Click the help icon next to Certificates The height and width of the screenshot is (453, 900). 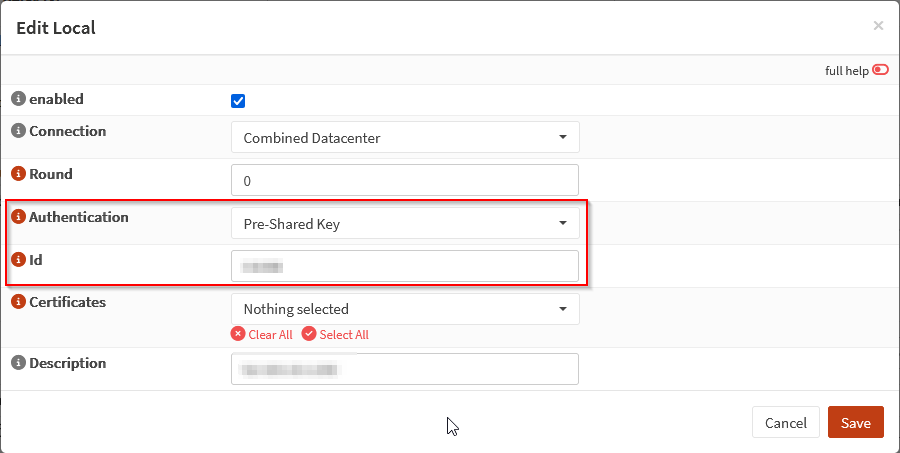(x=17, y=302)
